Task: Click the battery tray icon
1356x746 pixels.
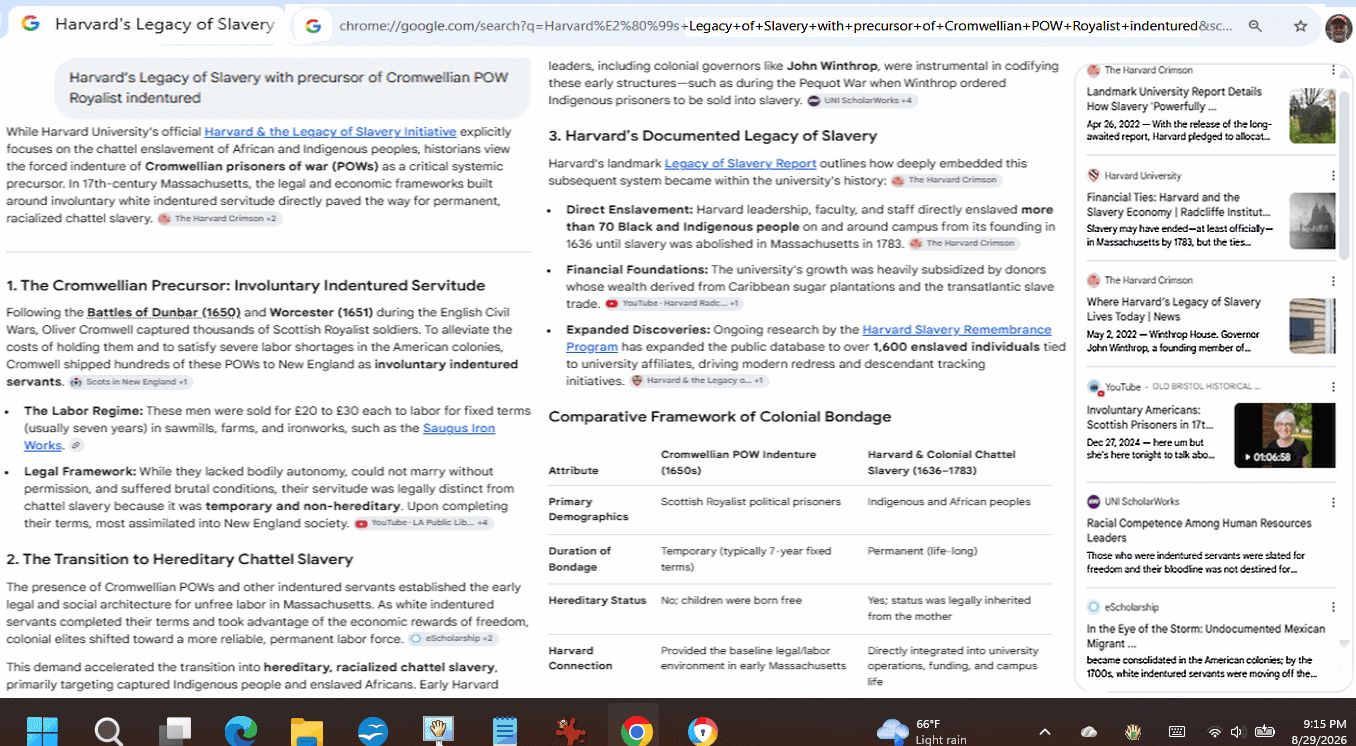Action: coord(1265,732)
